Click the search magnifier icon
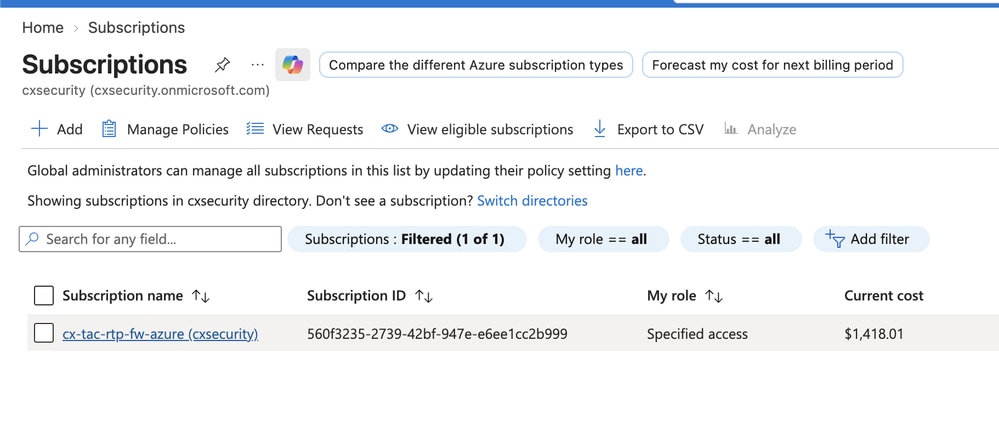999x443 pixels. 32,239
